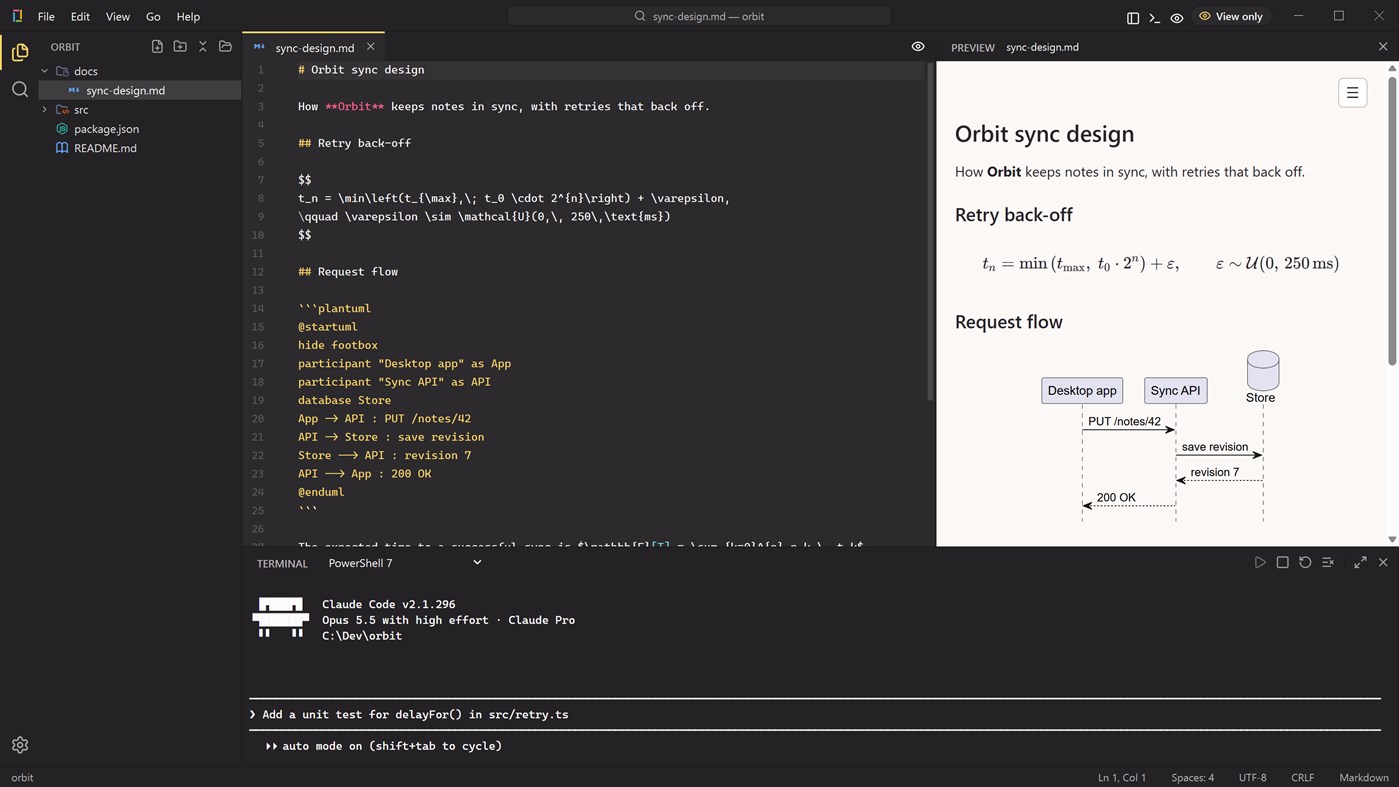Click the Stop square icon in terminal toolbar

point(1283,563)
